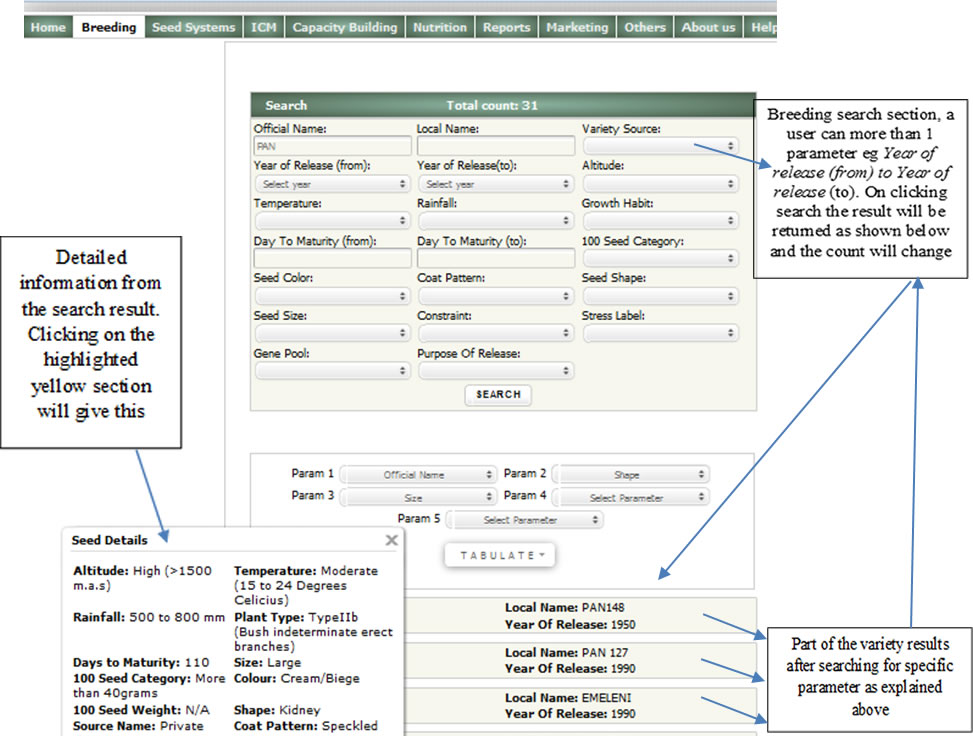
Task: Choose a Seed Color option
Action: coord(332,296)
